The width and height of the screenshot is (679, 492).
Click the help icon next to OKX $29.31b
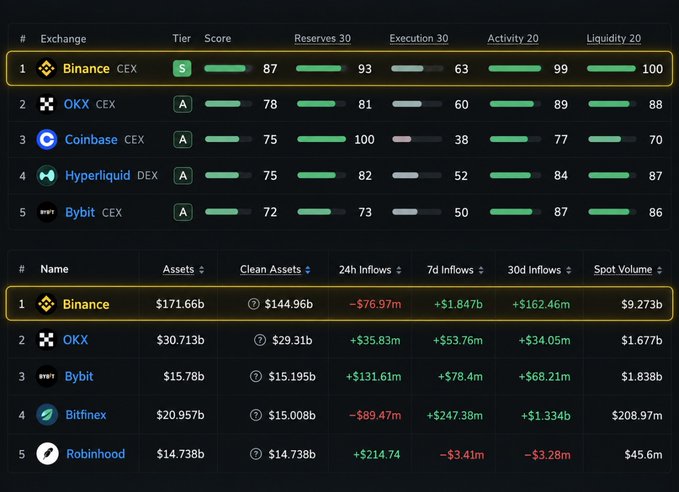pos(260,340)
